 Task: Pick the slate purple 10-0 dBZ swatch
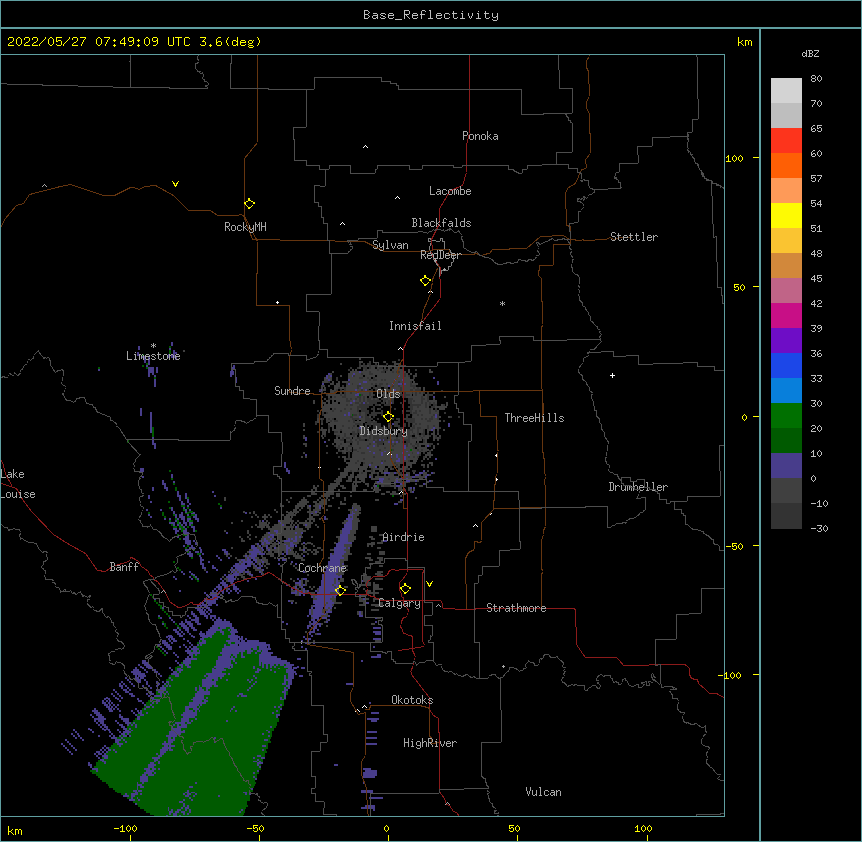coord(786,466)
